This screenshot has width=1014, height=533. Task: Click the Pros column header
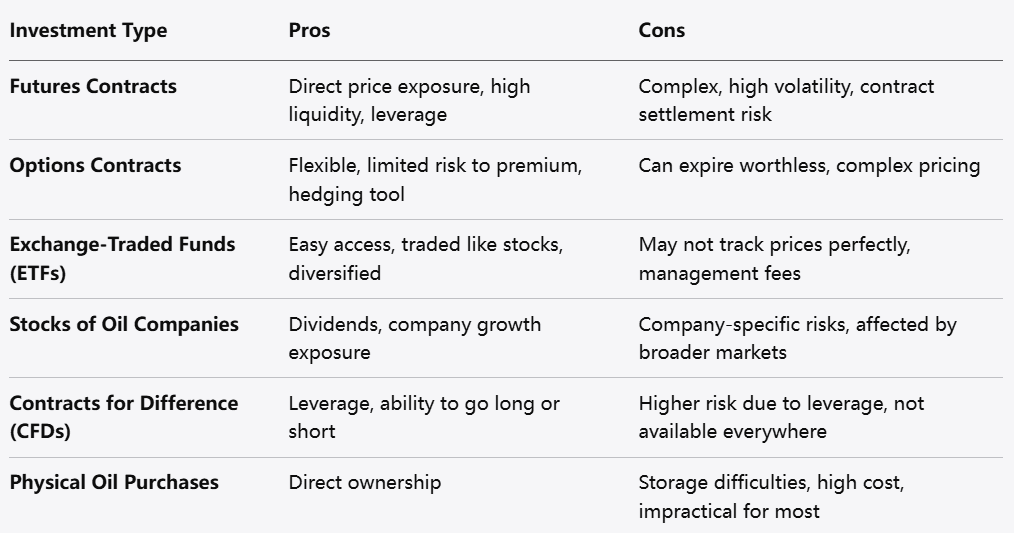(x=309, y=30)
